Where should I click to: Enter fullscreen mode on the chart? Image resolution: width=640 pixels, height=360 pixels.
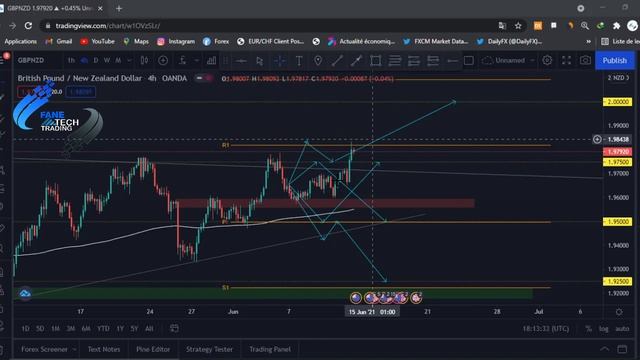[x=566, y=60]
